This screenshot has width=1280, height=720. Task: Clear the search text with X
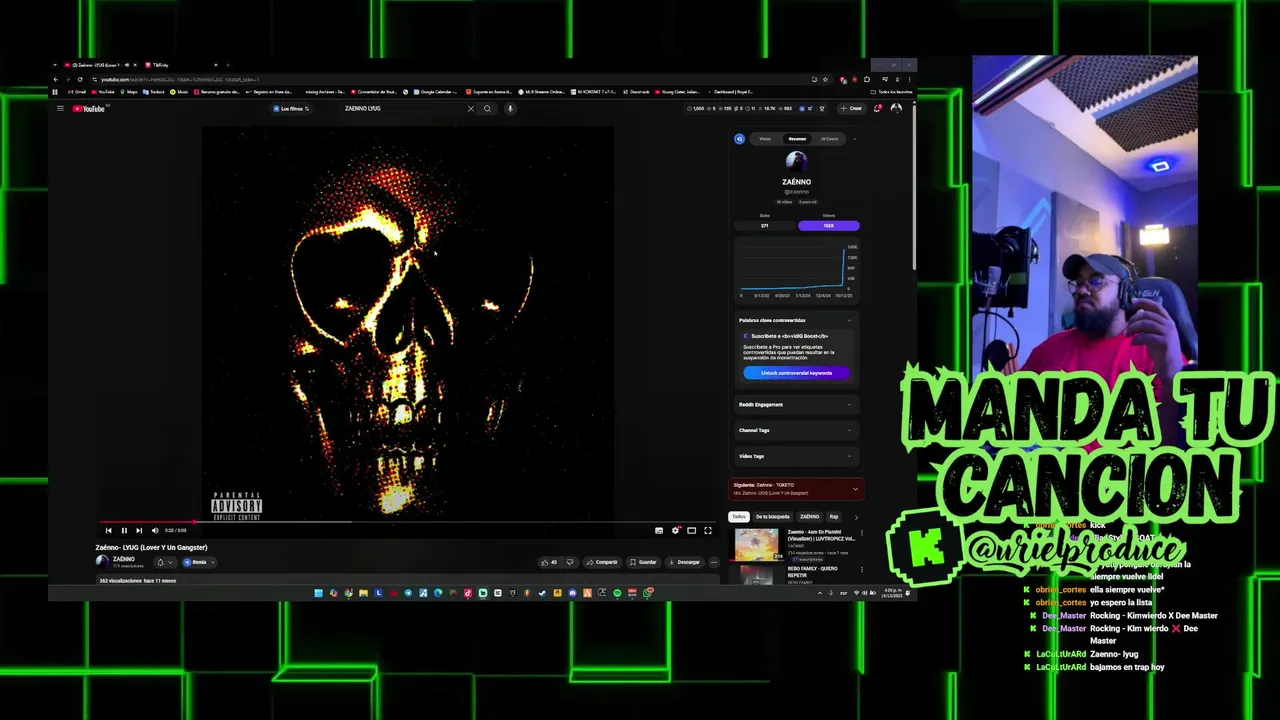471,108
